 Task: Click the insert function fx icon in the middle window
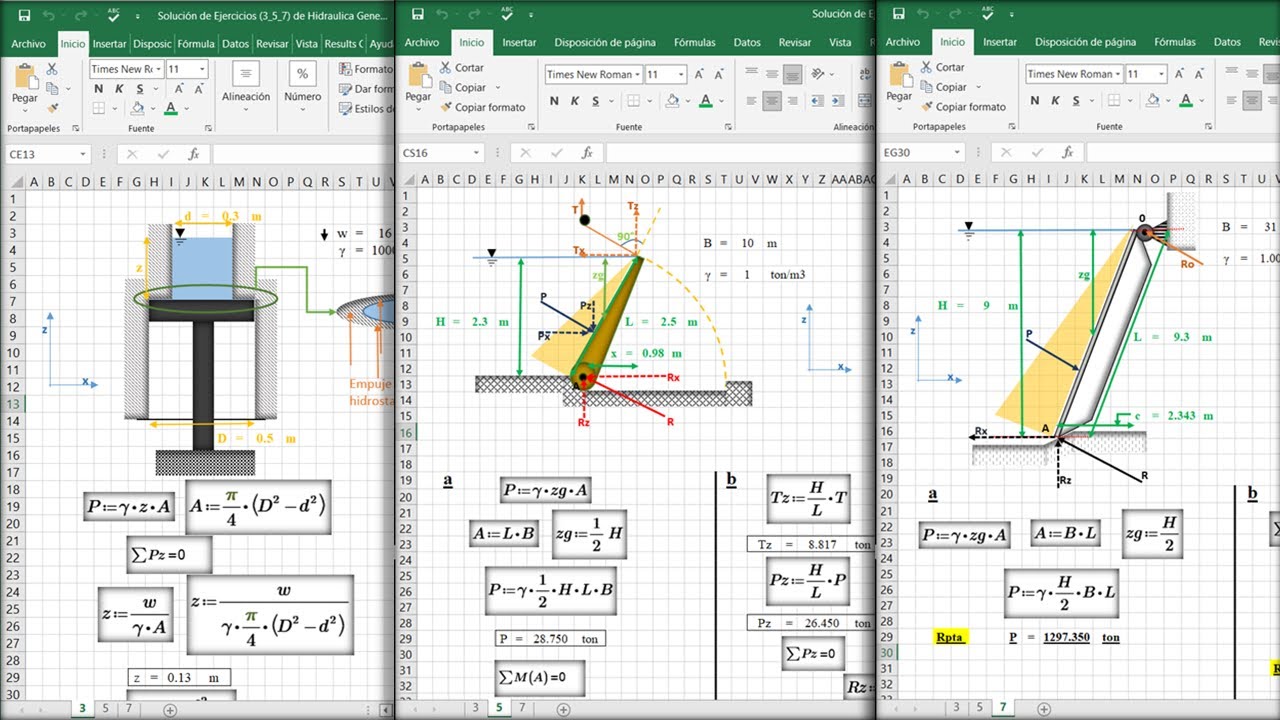588,153
